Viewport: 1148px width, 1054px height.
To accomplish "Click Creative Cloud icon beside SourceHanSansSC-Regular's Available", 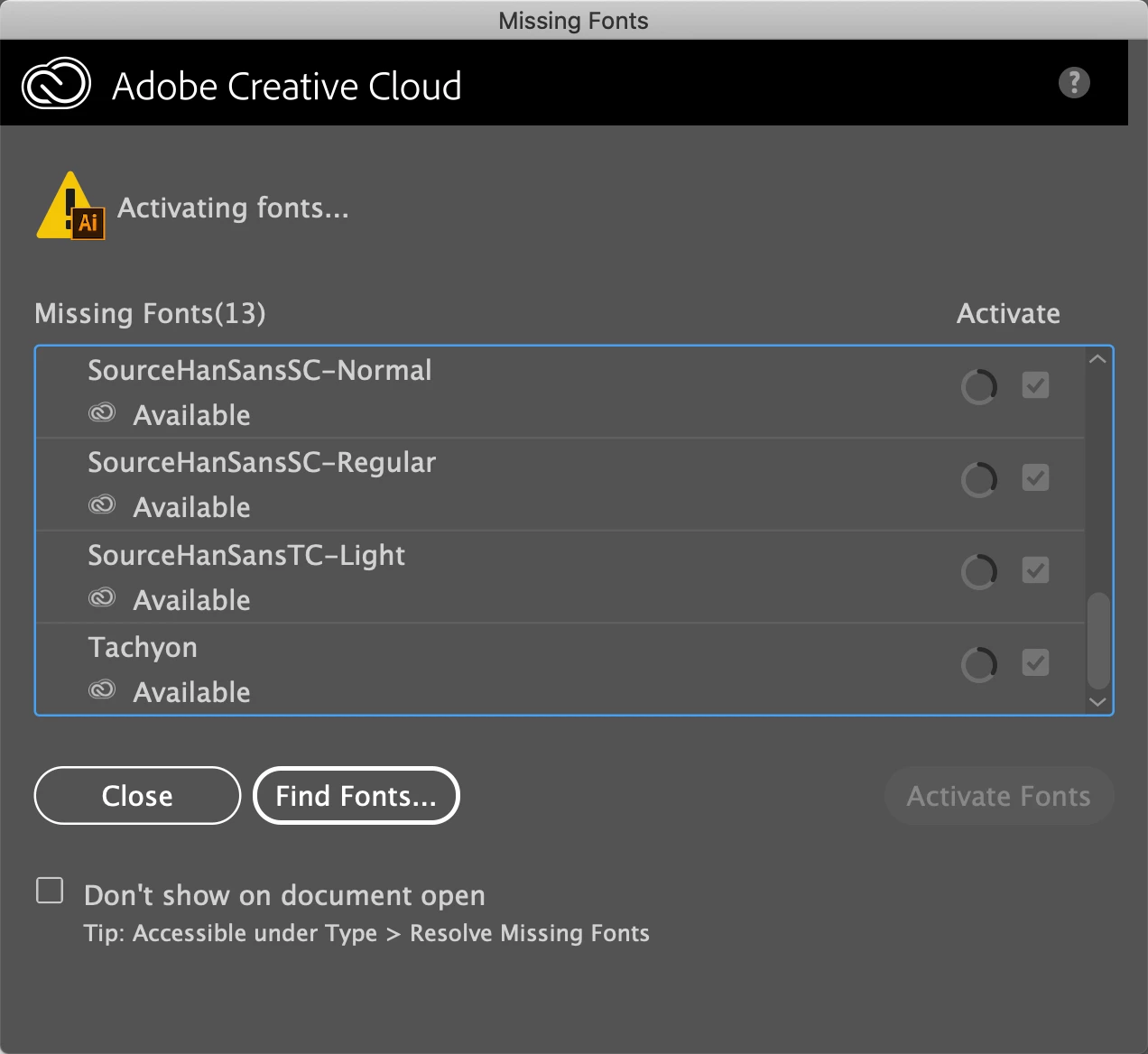I will point(102,504).
